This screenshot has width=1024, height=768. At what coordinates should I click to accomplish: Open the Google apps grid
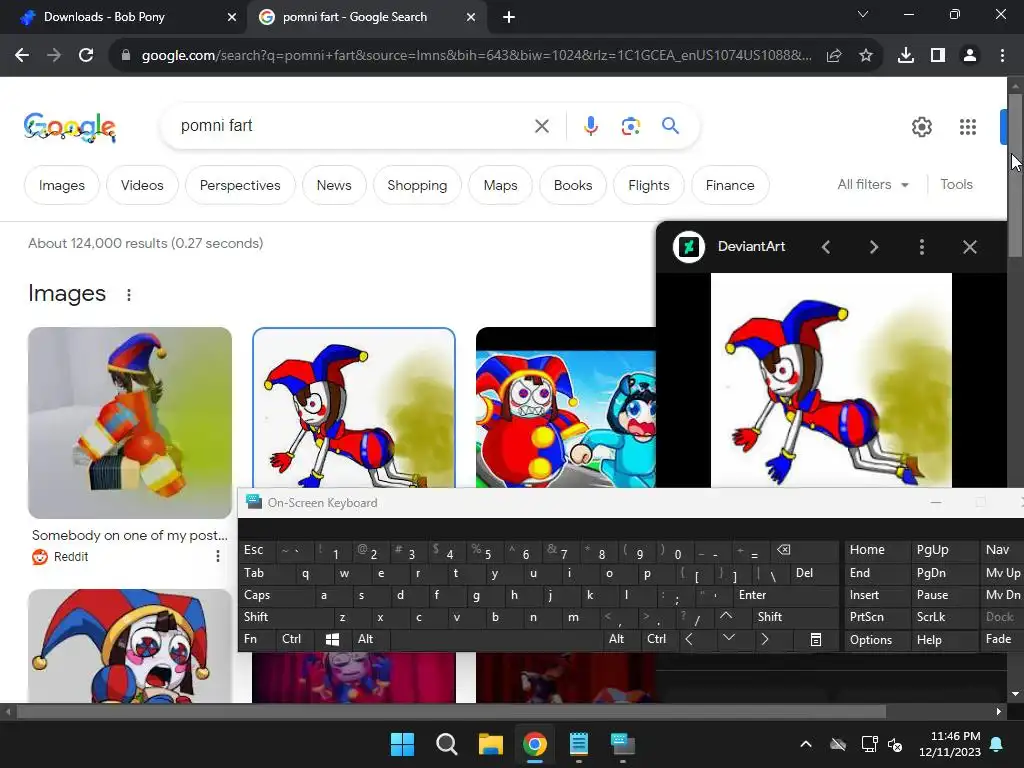click(x=968, y=127)
